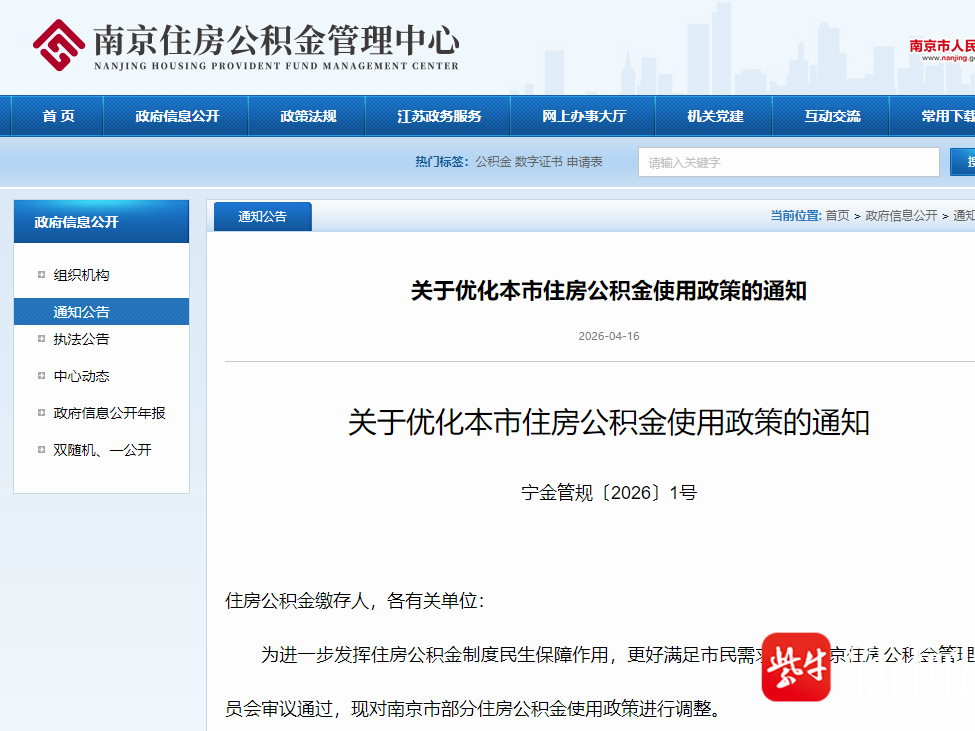Click the 数字证书 hot tag link
This screenshot has width=975, height=731.
pos(538,162)
